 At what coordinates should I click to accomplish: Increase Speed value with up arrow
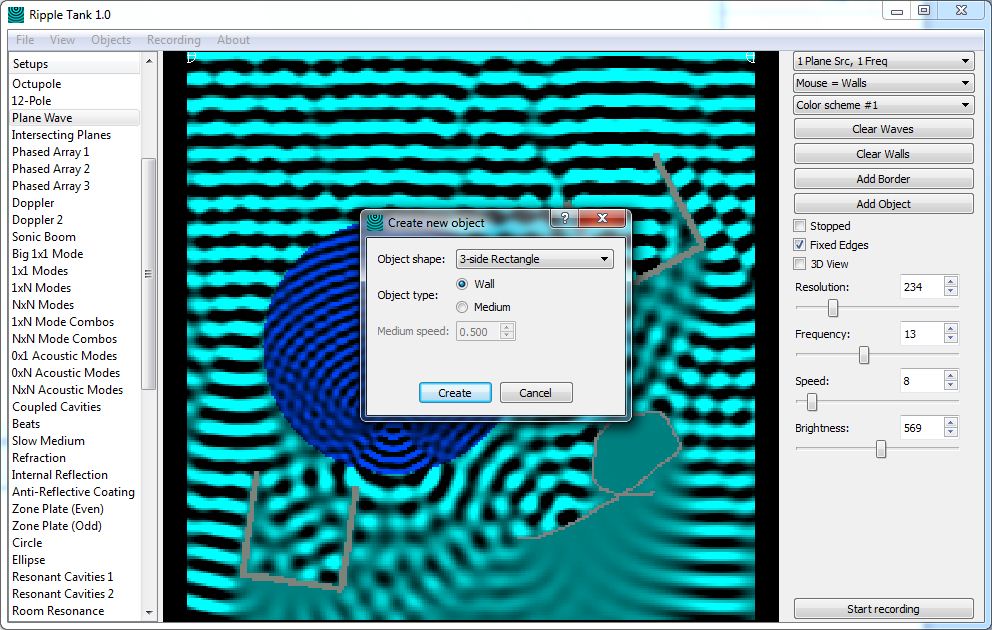pyautogui.click(x=950, y=376)
